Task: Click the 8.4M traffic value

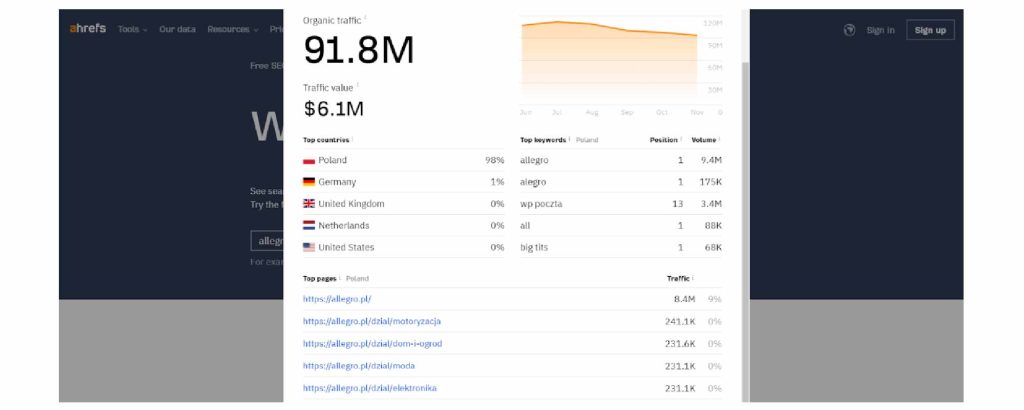Action: click(684, 299)
